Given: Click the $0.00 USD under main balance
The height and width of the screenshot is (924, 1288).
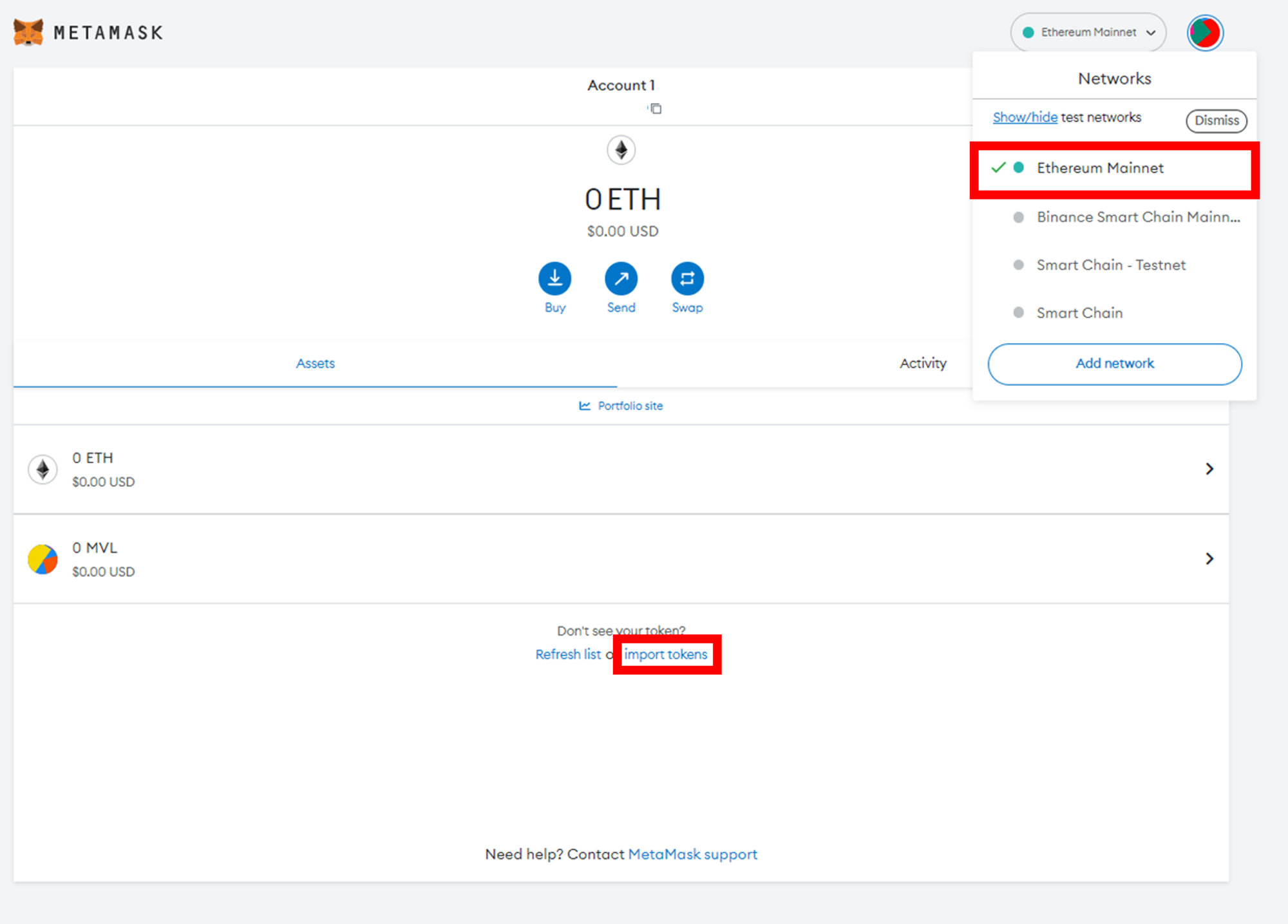Looking at the screenshot, I should (x=622, y=231).
